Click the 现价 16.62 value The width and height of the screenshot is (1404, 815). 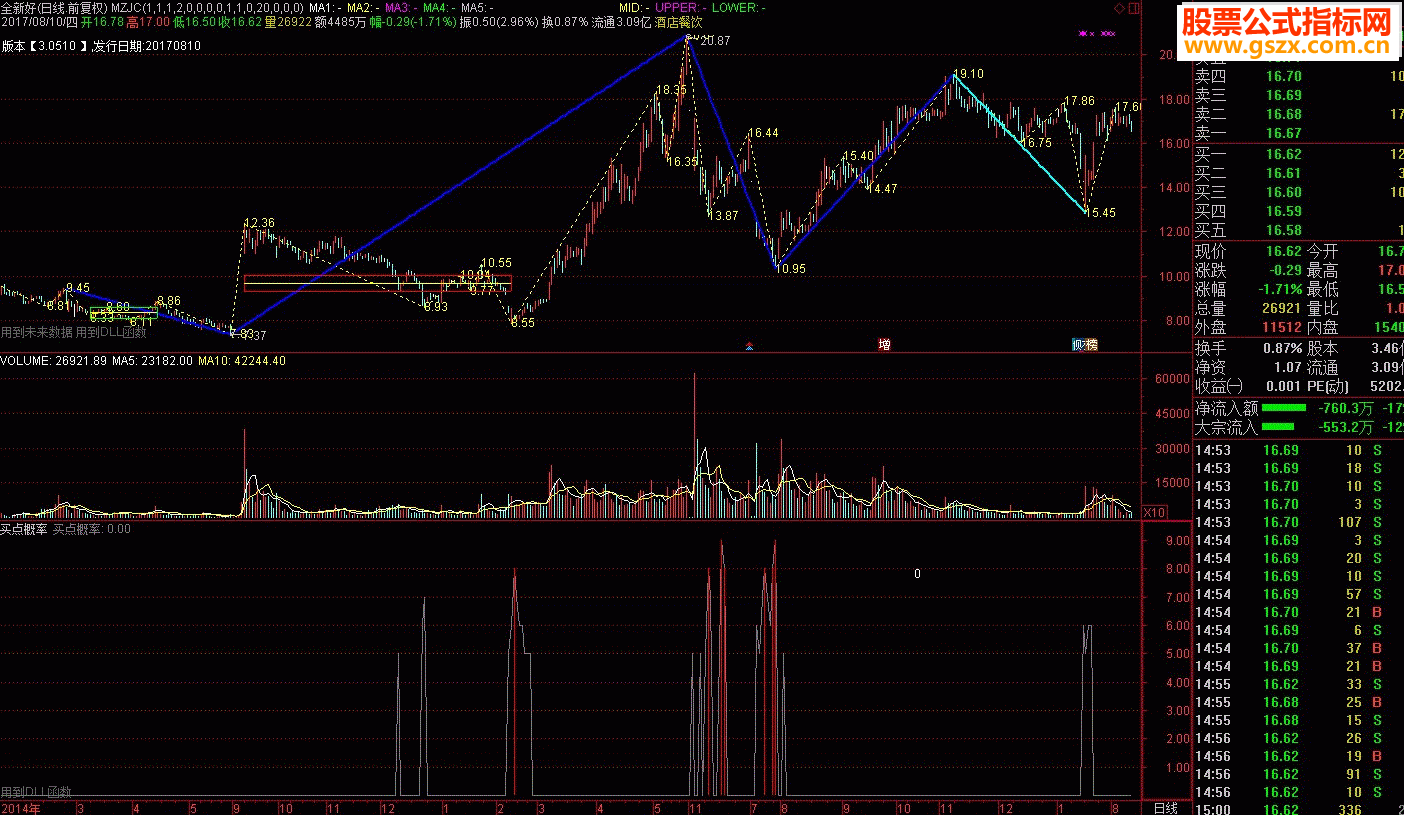click(1284, 251)
